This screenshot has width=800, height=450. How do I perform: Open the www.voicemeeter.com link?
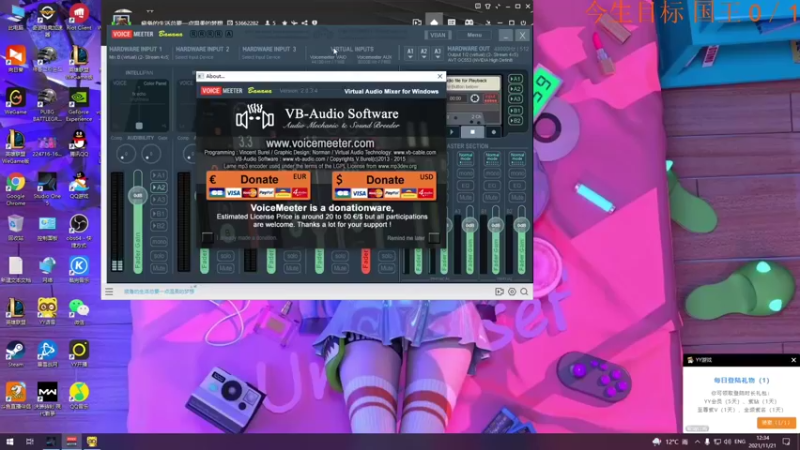pyautogui.click(x=320, y=143)
